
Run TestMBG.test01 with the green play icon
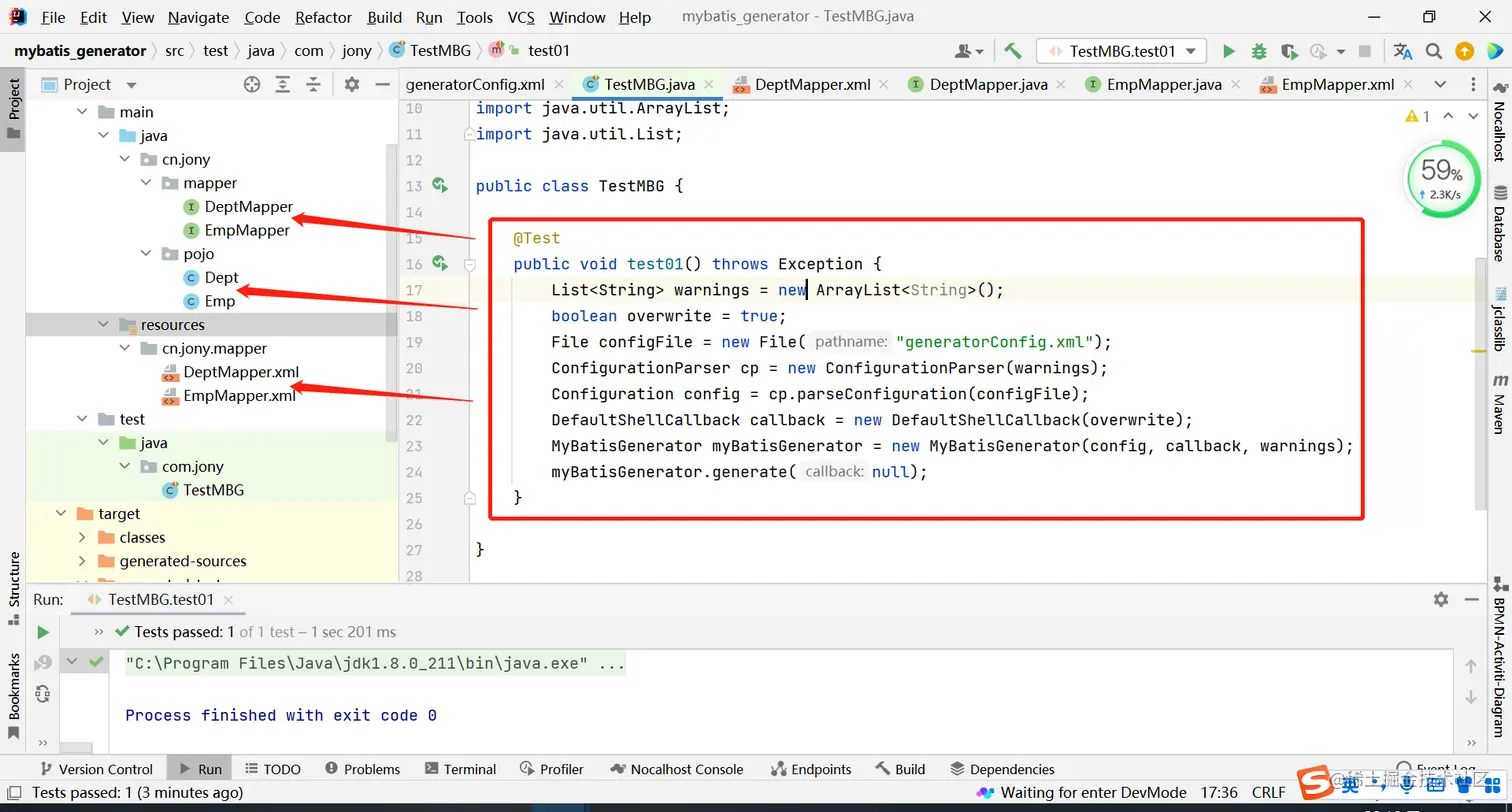1229,51
